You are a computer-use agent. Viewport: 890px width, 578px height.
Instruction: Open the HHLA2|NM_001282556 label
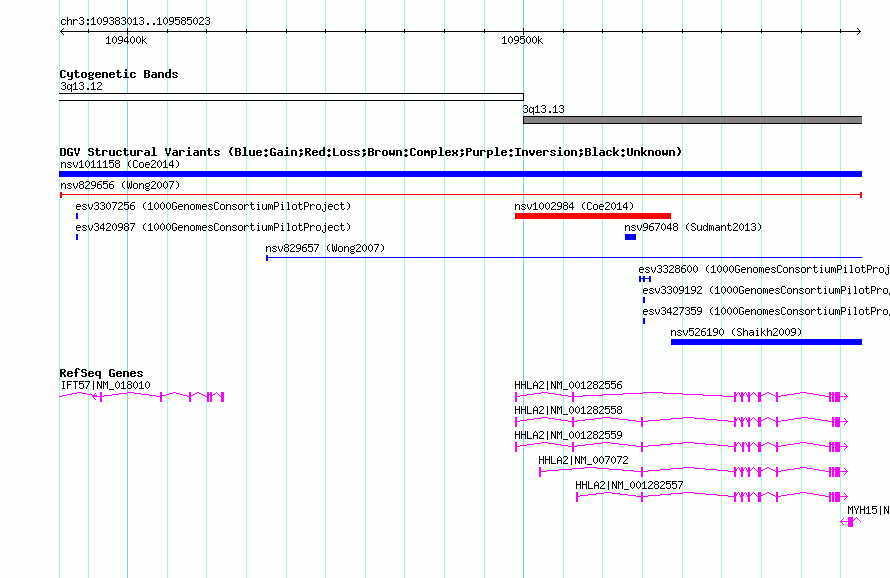pos(568,385)
